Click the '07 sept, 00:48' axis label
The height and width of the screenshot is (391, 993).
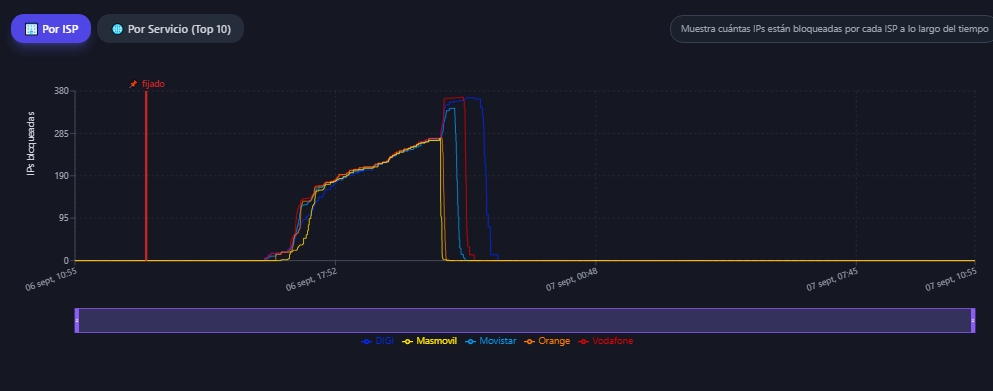pos(572,279)
